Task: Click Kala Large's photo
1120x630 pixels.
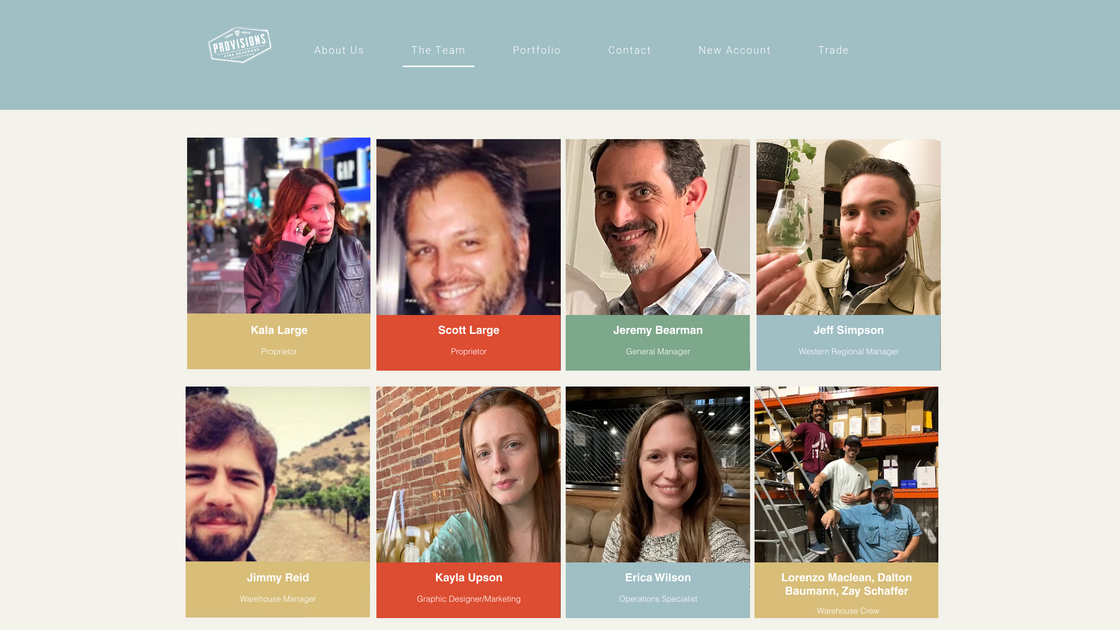Action: (279, 226)
